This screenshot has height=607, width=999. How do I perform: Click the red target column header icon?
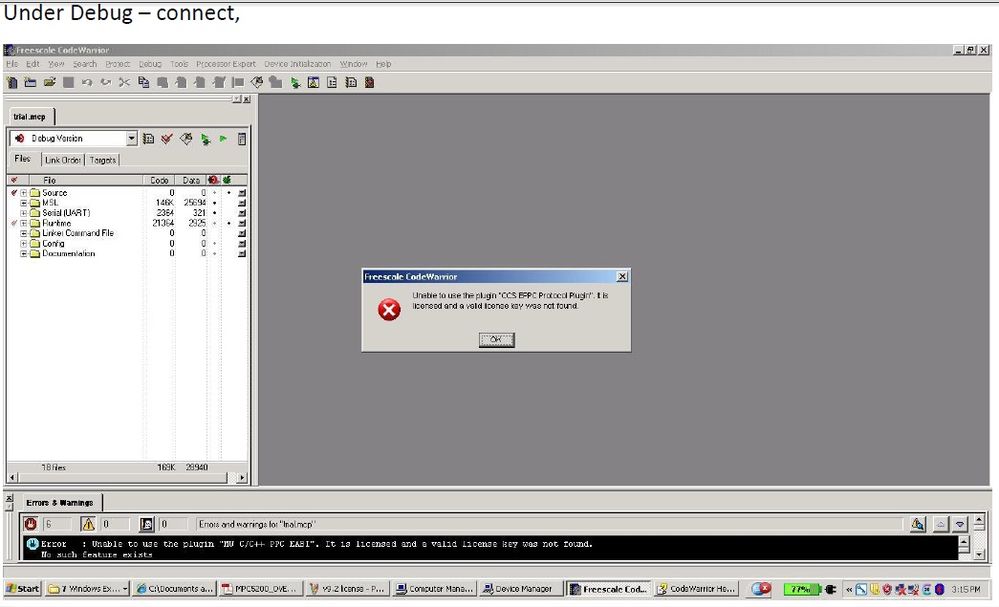(x=213, y=180)
